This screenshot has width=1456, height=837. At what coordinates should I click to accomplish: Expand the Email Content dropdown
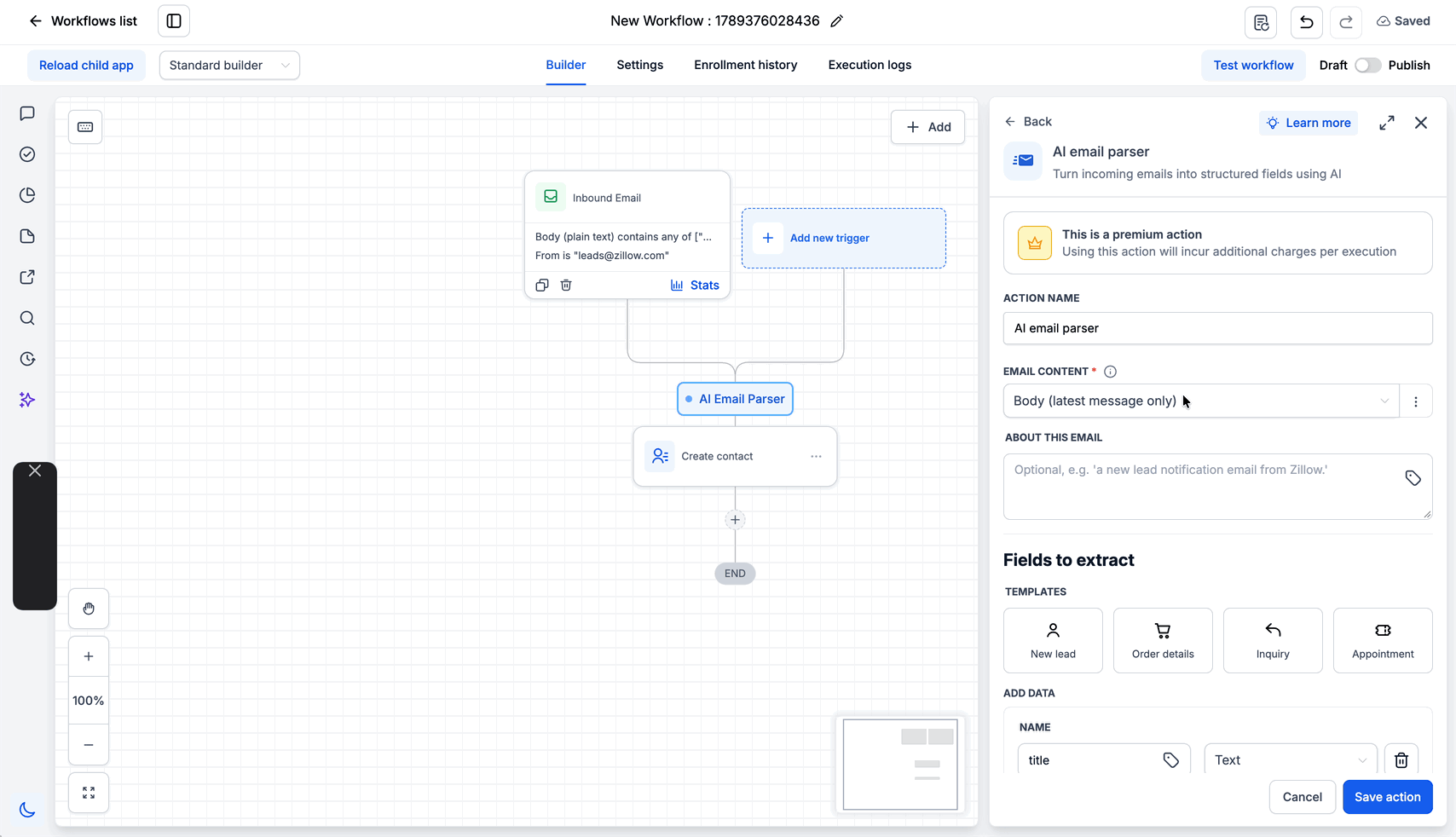click(1201, 401)
